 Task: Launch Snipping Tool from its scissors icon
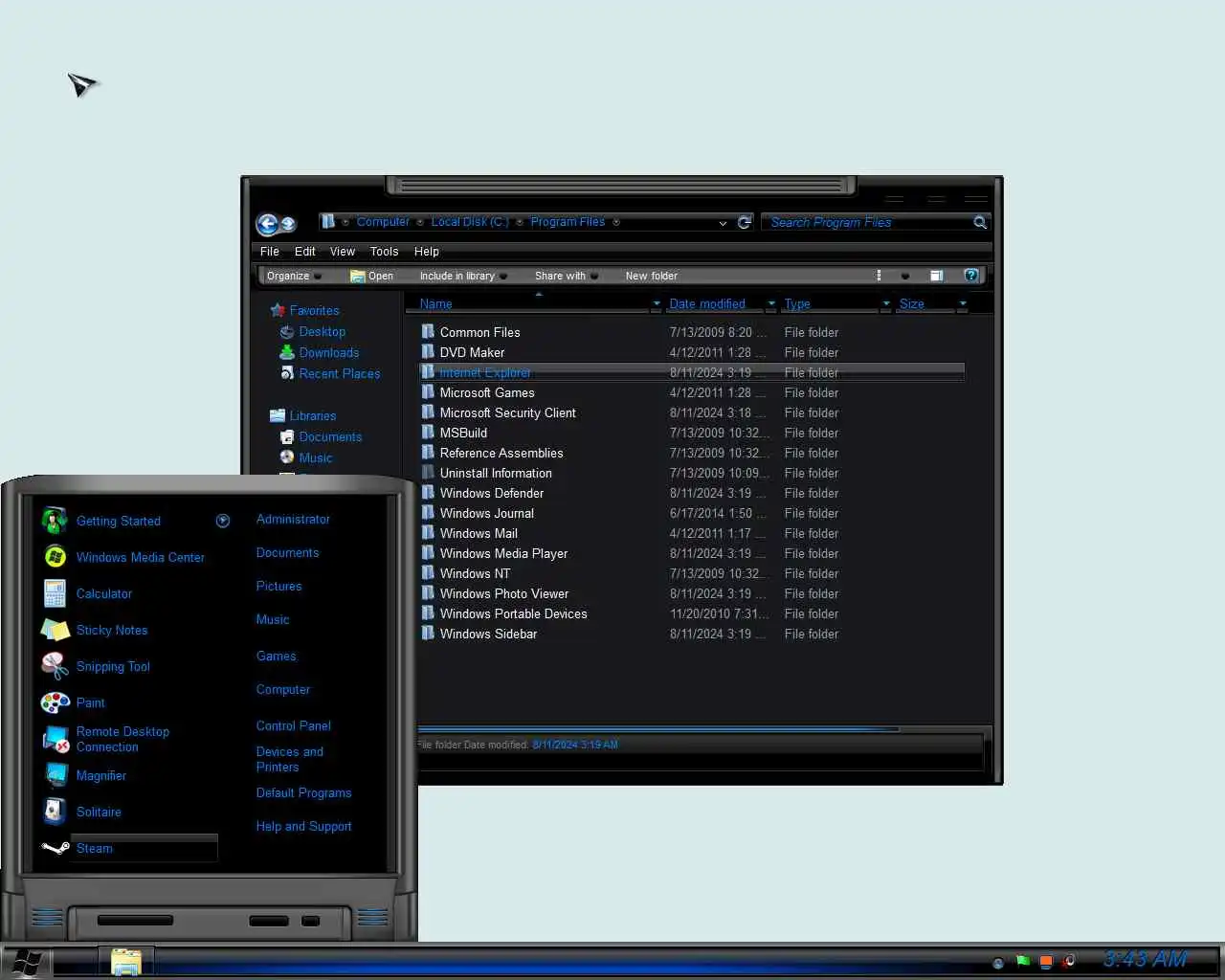[55, 666]
